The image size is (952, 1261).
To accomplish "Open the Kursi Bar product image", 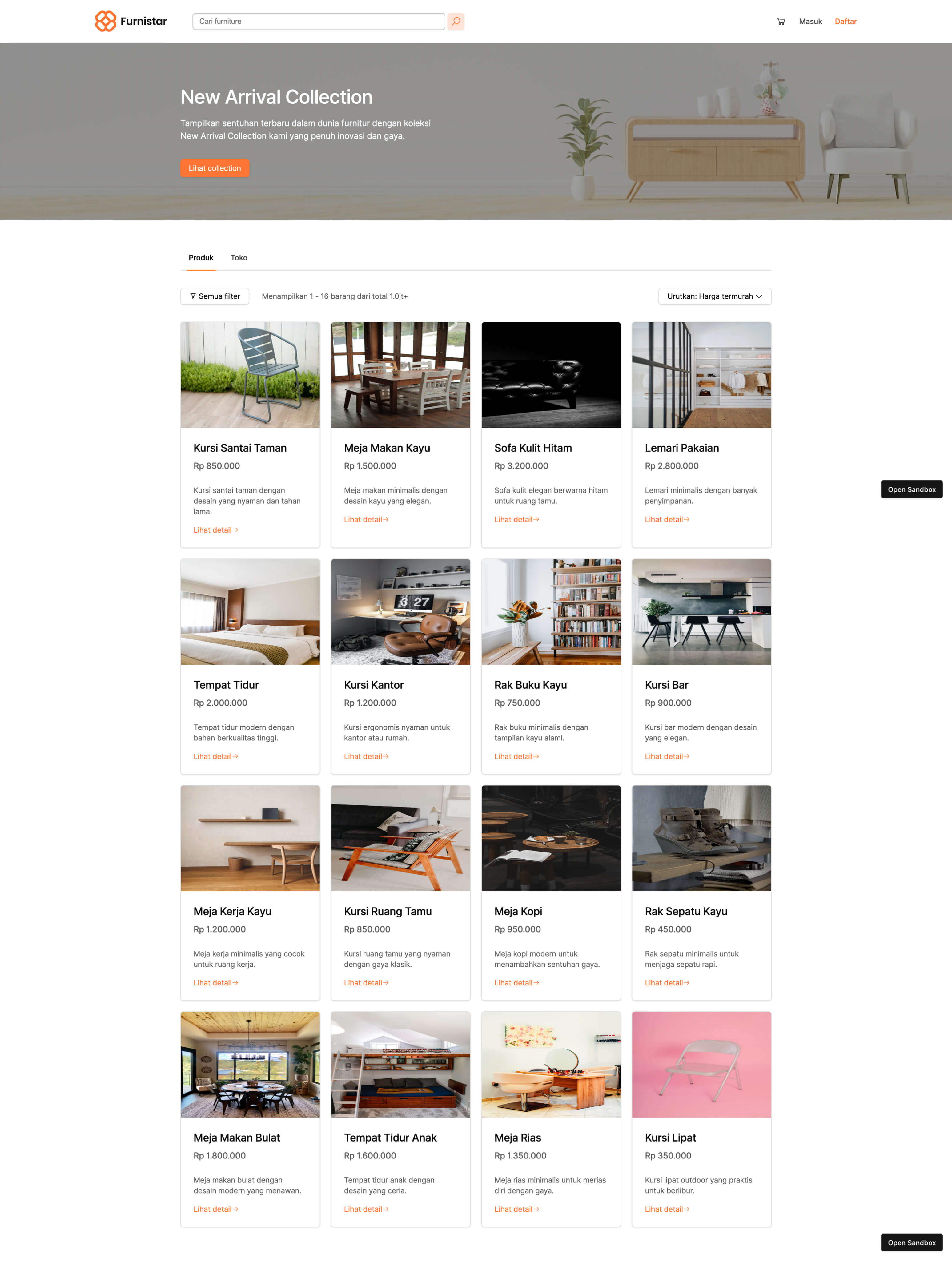I will pos(702,612).
